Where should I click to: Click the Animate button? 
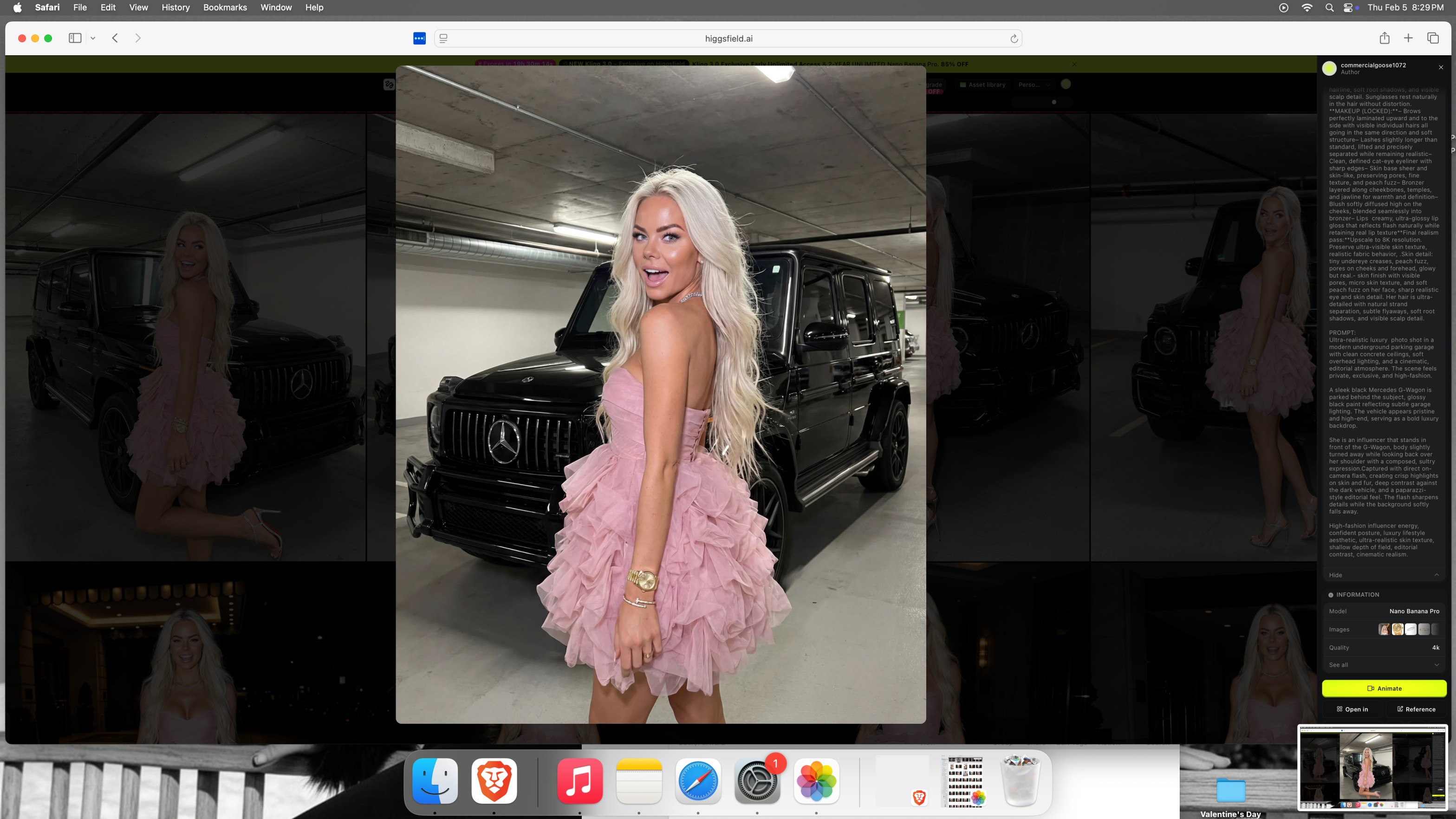[1384, 689]
